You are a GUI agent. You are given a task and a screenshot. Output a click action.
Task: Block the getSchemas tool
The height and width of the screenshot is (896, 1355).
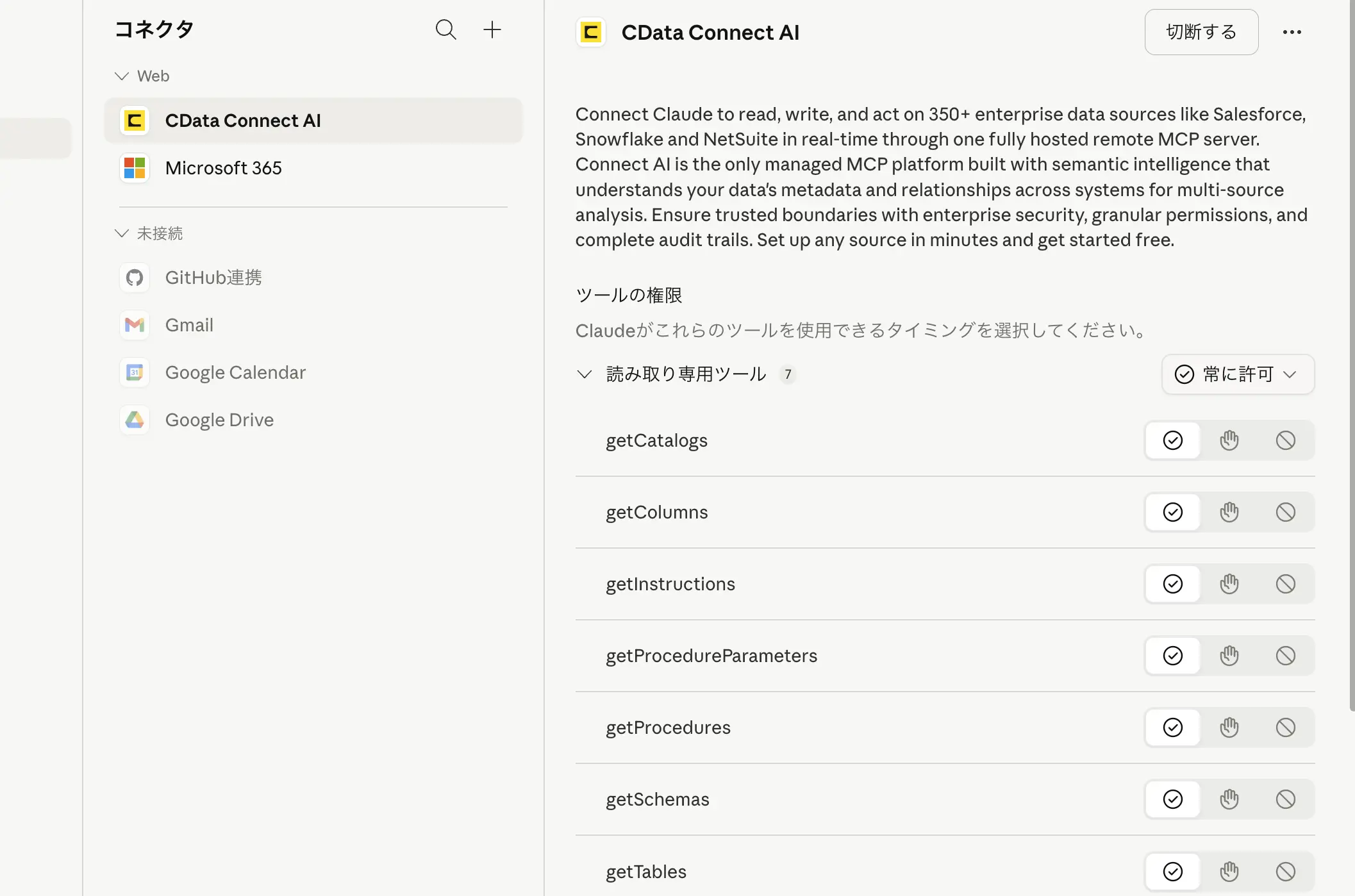pos(1286,799)
